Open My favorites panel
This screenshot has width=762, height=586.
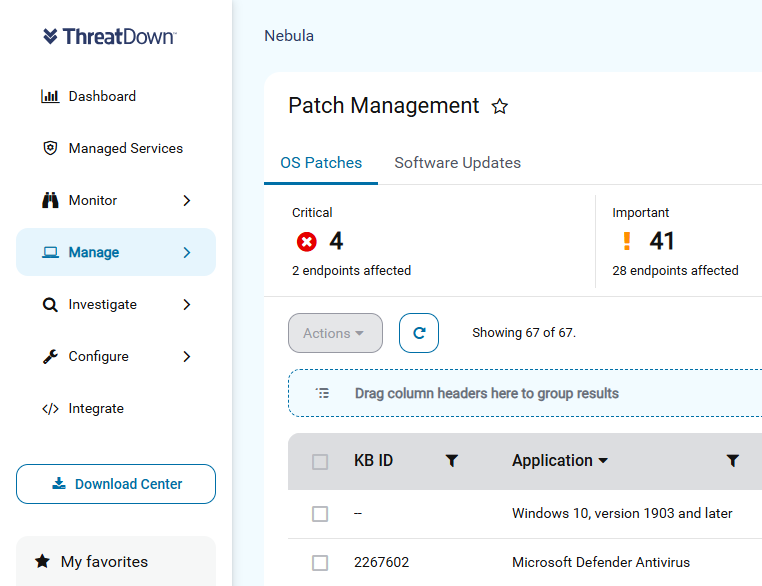point(116,561)
